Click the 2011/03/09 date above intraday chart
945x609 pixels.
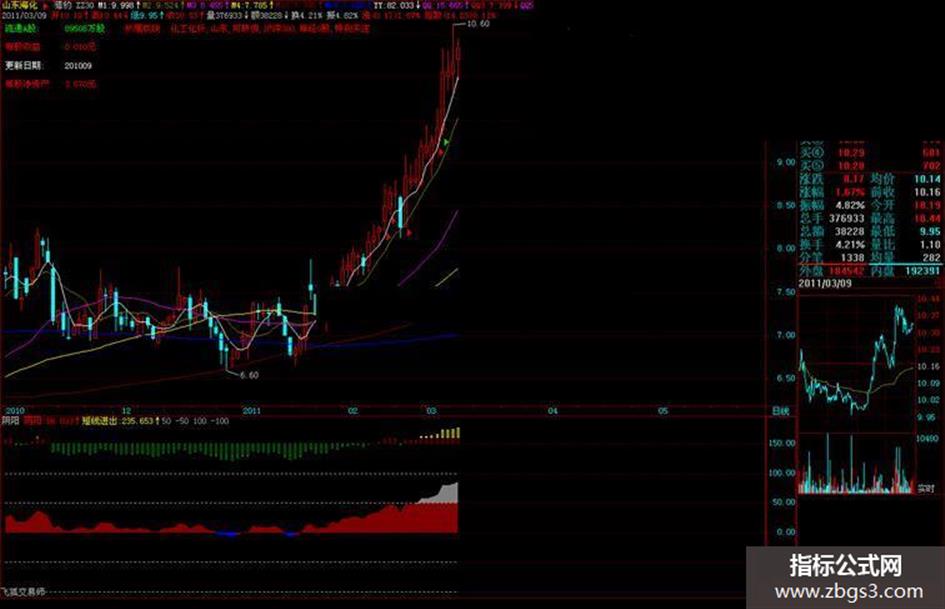coord(825,283)
